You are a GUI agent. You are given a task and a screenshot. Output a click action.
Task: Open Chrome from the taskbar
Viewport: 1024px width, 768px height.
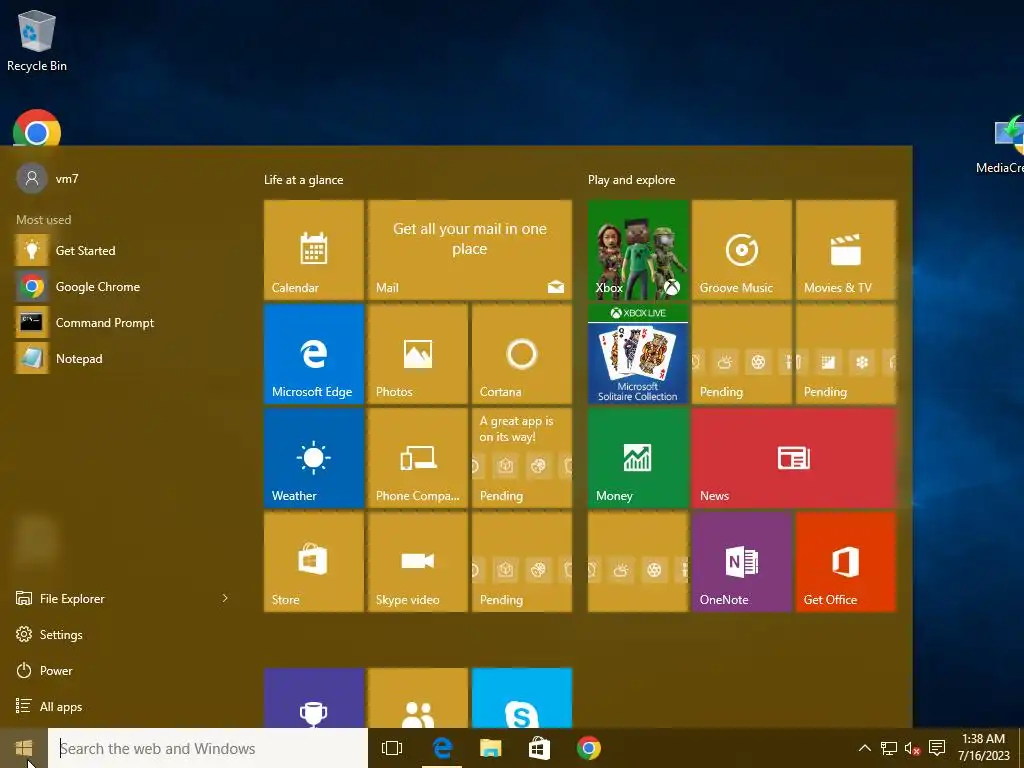(588, 748)
